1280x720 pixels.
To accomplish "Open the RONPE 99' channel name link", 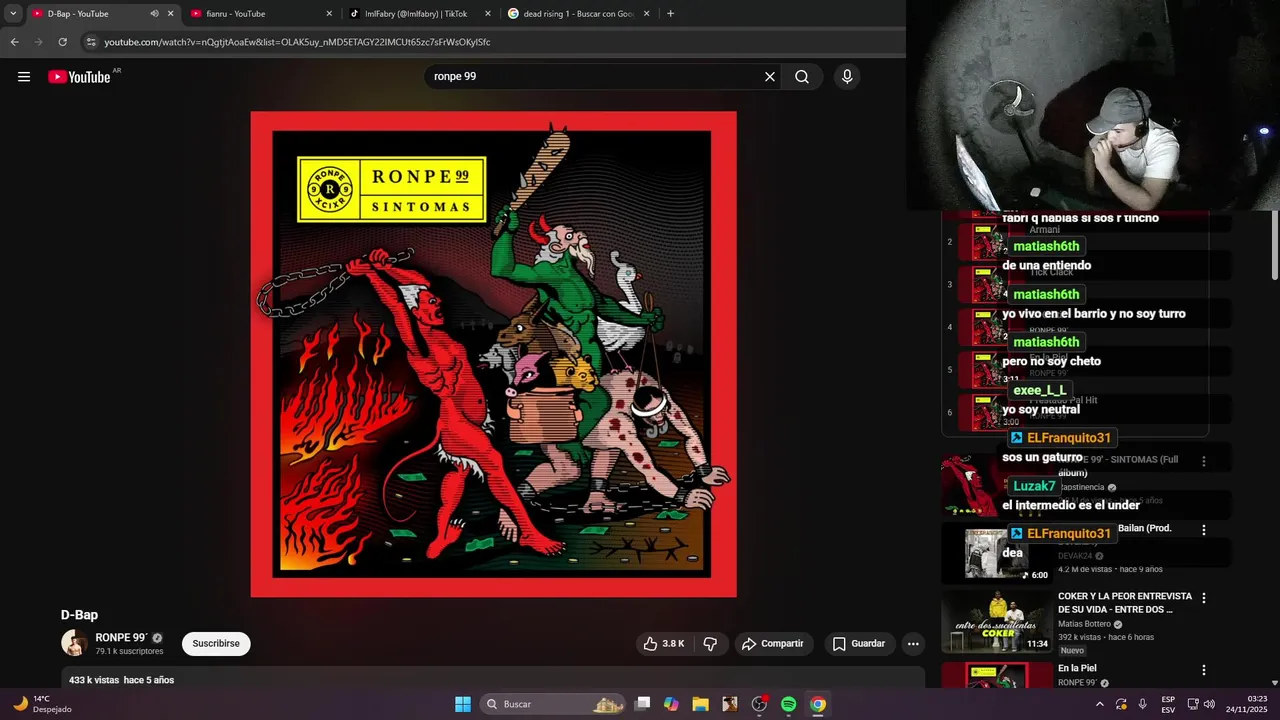I will 121,637.
